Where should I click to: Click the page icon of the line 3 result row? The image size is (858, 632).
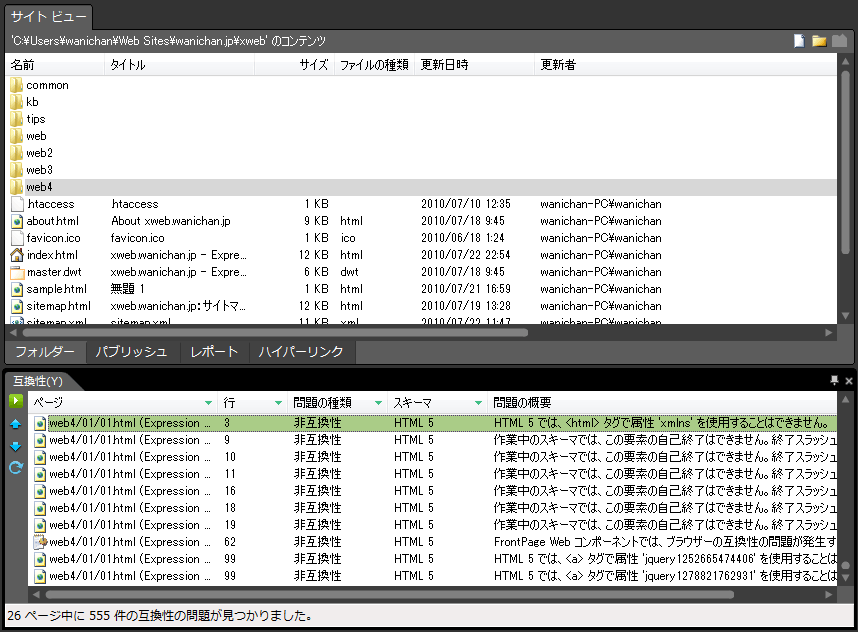[x=40, y=423]
